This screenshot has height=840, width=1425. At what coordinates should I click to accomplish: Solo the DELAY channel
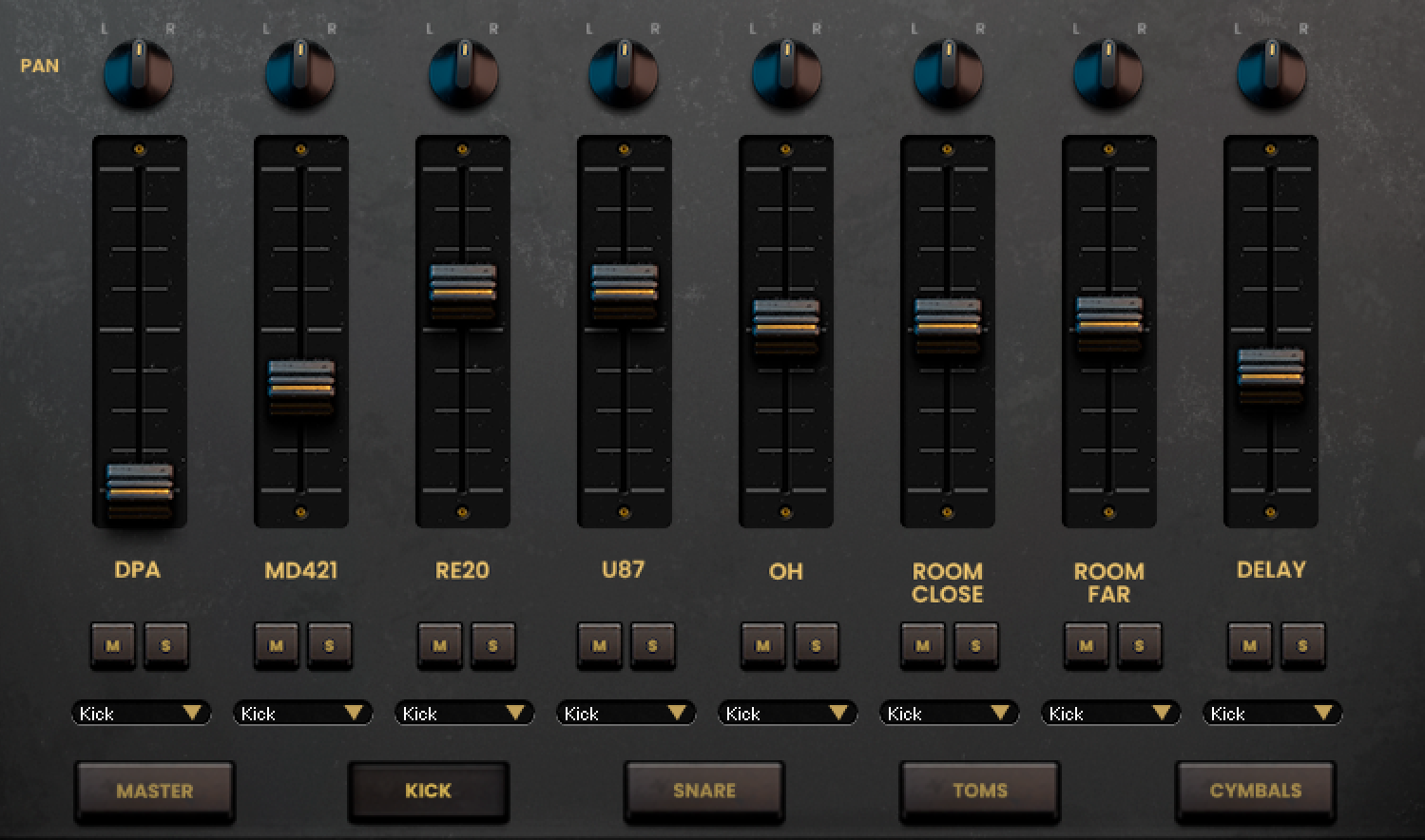(1303, 645)
